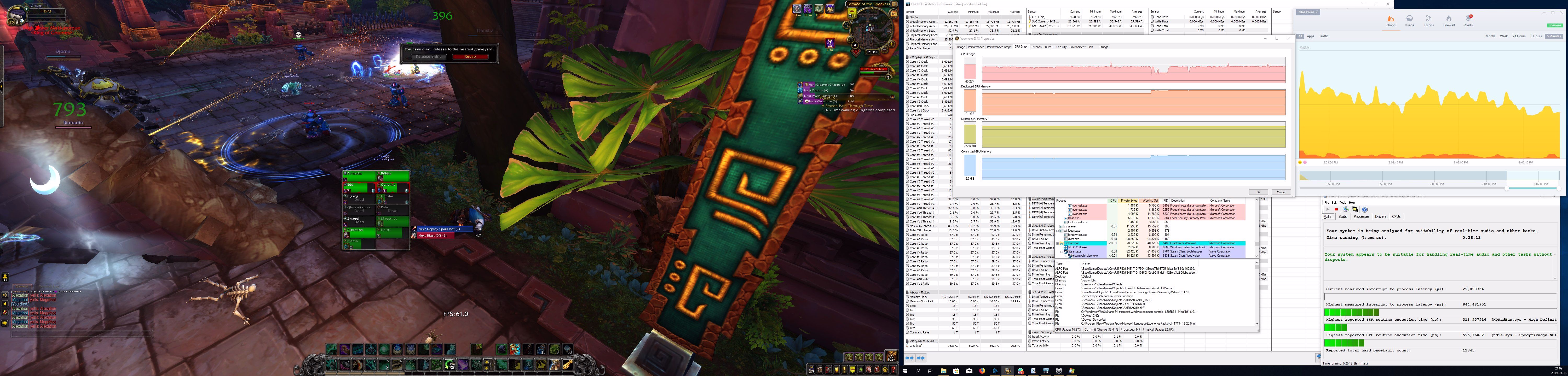
Task: Open Firefox from the taskbar
Action: click(x=982, y=371)
